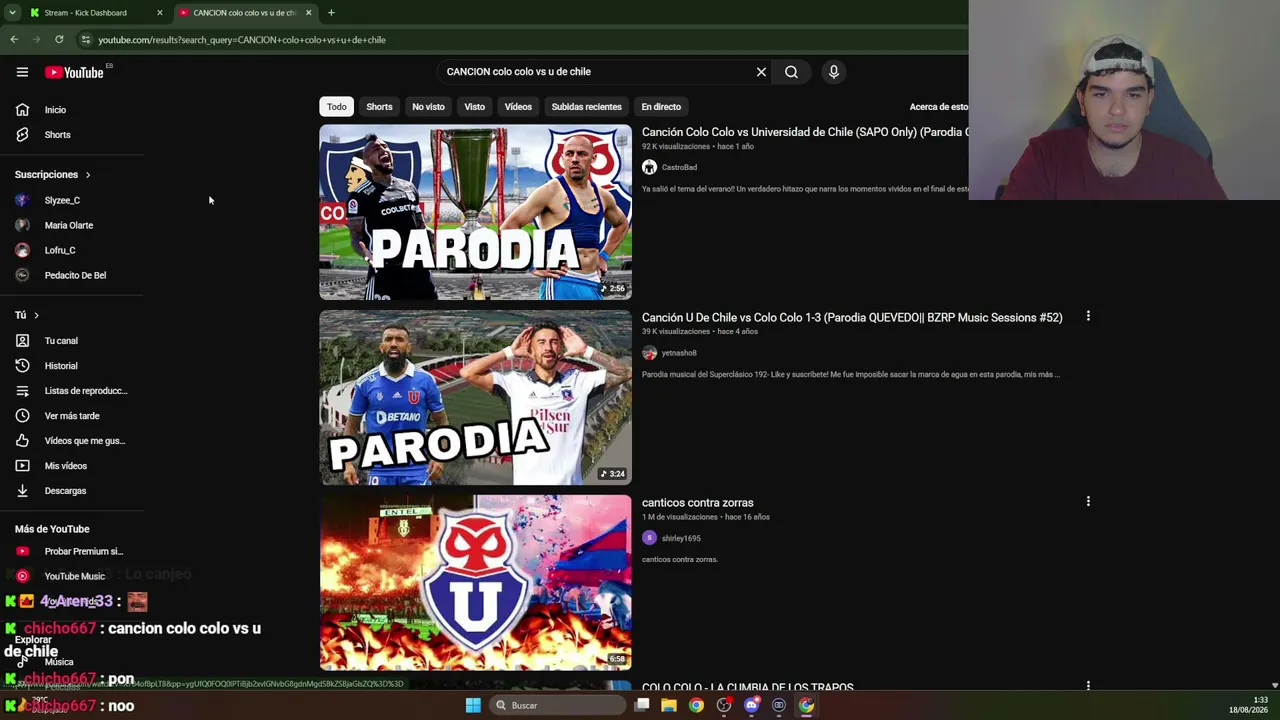This screenshot has height=720, width=1280.
Task: Play the blue and white jerseys parodia thumbnail
Action: click(475, 397)
